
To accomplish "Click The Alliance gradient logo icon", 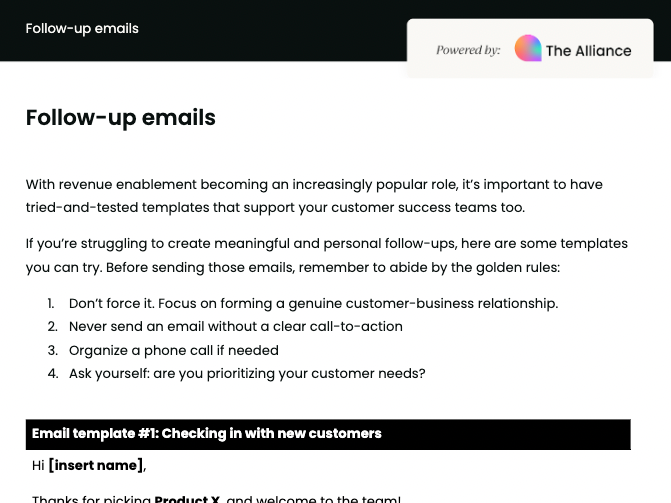I will coord(527,48).
